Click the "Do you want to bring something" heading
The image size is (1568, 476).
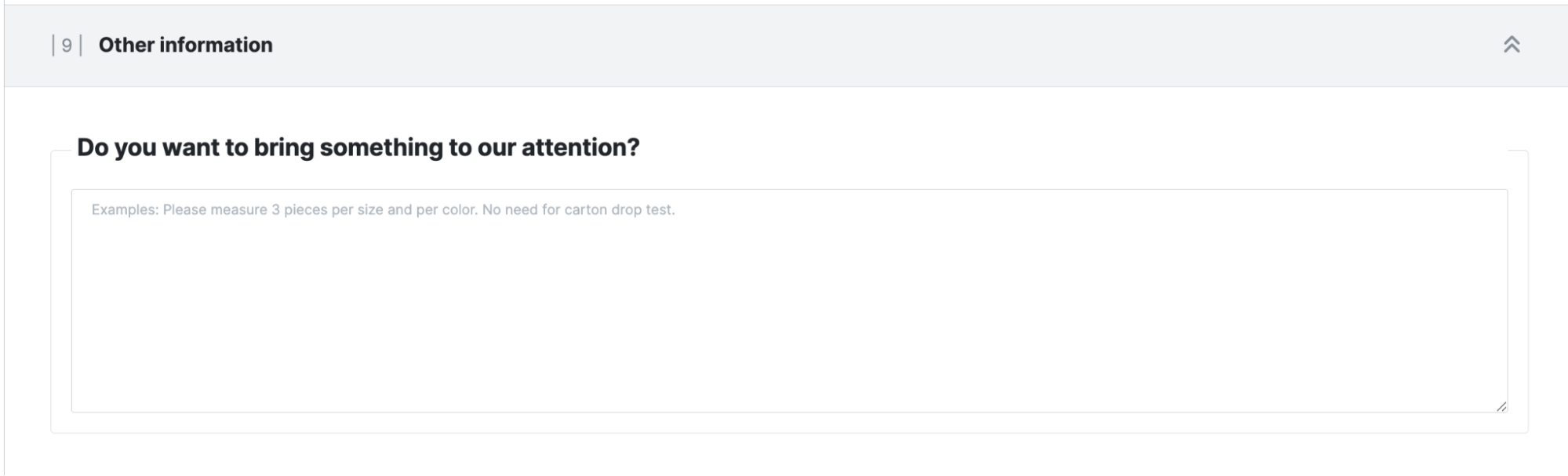click(358, 147)
